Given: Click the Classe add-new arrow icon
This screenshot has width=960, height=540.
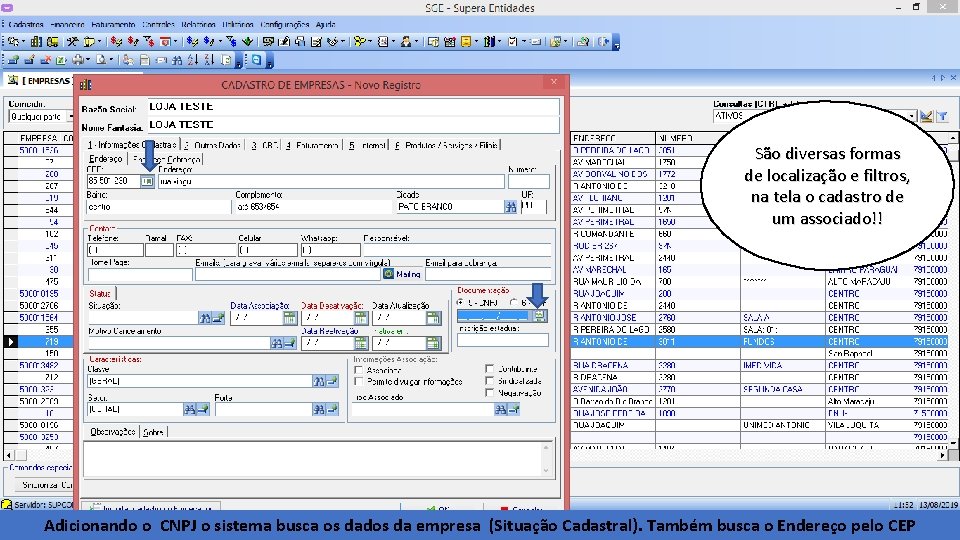Looking at the screenshot, I should [332, 381].
